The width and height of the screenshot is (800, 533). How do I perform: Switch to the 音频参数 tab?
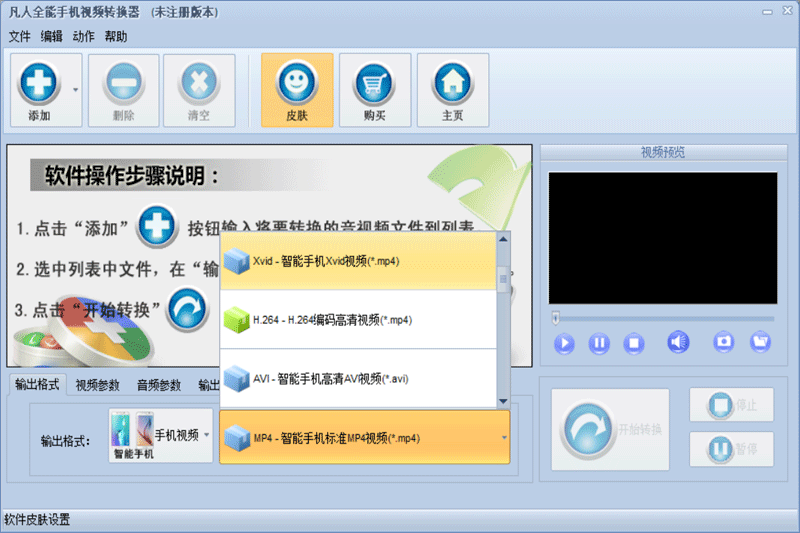[x=159, y=386]
